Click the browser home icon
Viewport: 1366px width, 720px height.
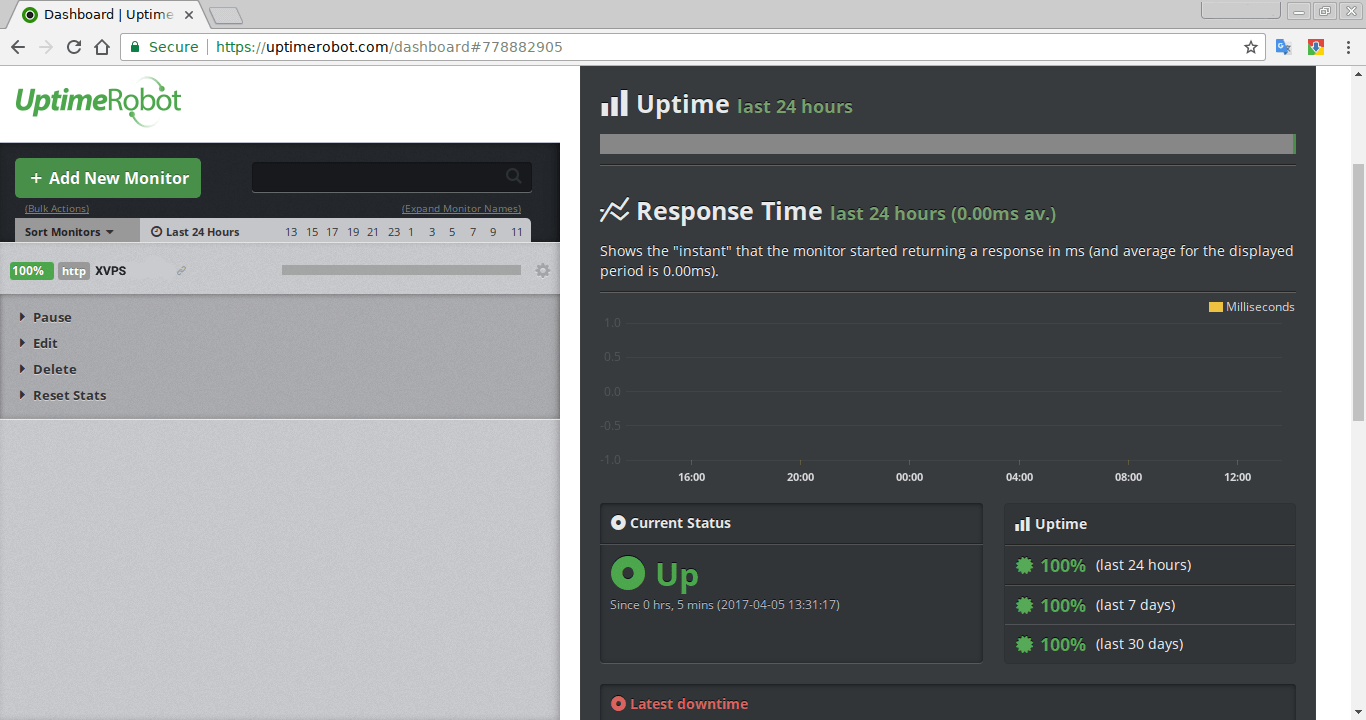[102, 47]
